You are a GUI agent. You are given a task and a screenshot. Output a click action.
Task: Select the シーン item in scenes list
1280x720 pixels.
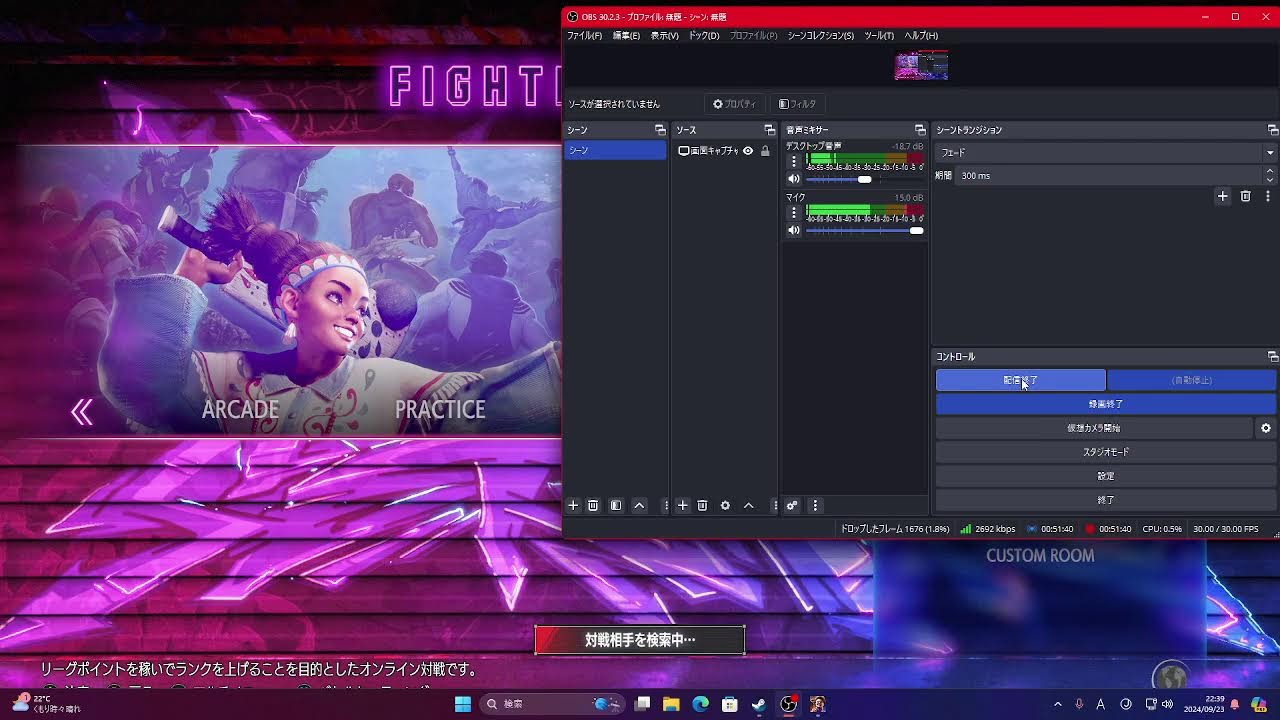(x=615, y=150)
